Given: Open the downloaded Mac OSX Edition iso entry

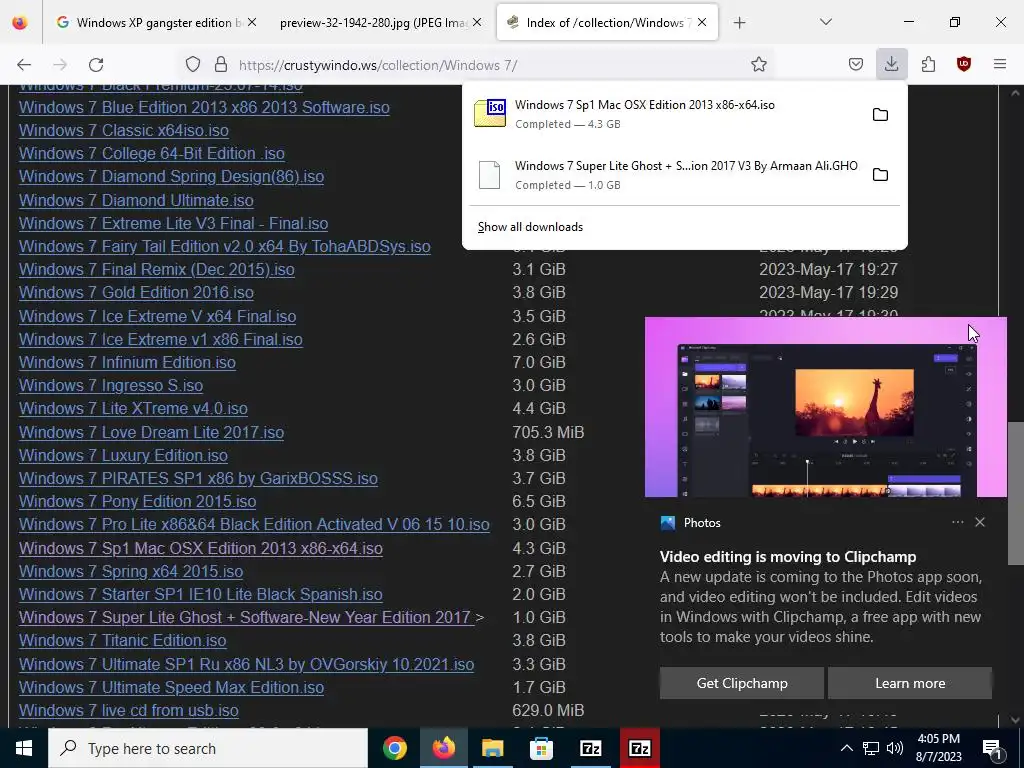Looking at the screenshot, I should pos(663,114).
